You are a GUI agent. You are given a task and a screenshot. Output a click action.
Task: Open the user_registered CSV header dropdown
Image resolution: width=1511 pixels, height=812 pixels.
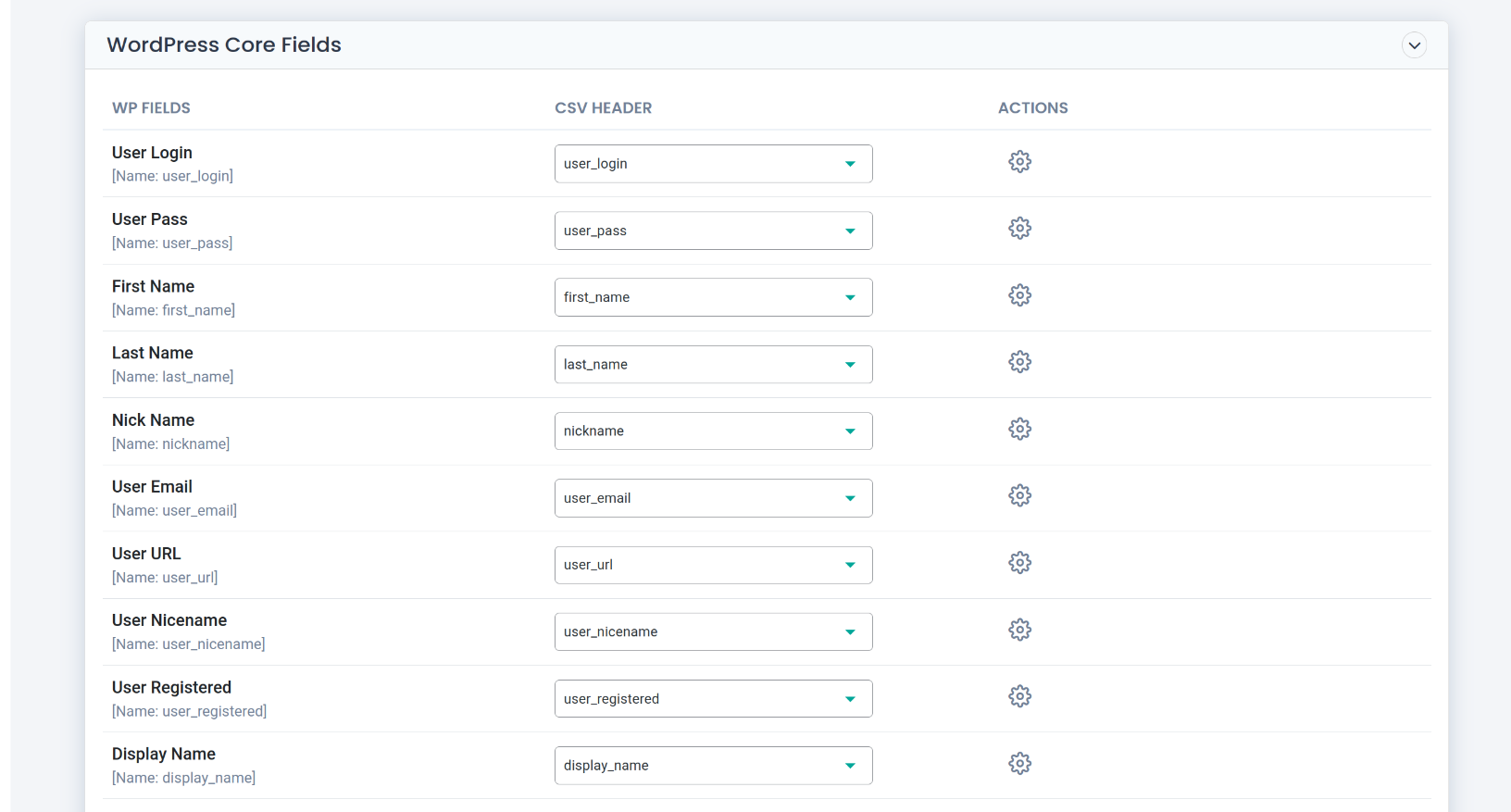pyautogui.click(x=713, y=699)
